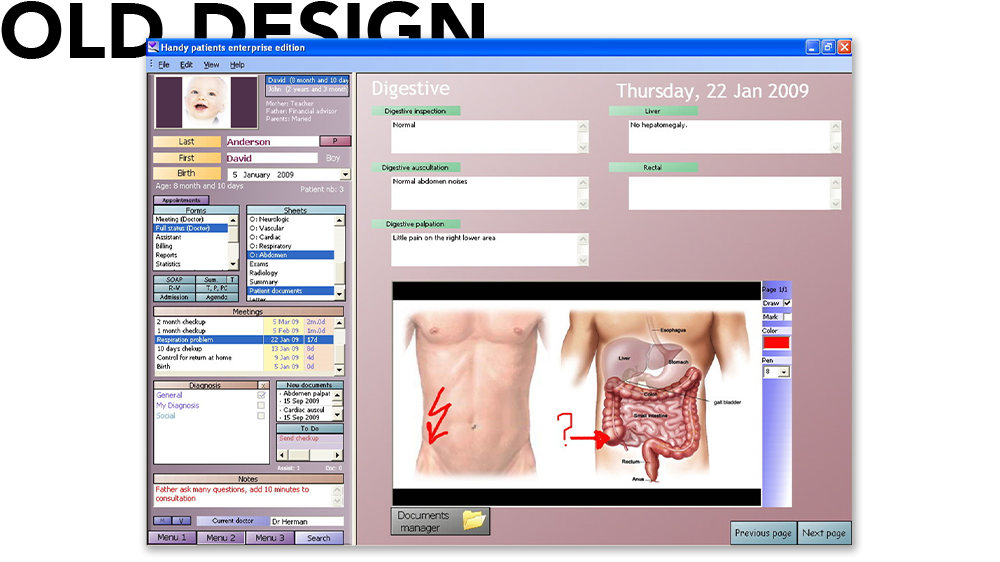Pick the red drawing Color swatch
Image resolution: width=1000 pixels, height=562 pixels.
point(776,343)
